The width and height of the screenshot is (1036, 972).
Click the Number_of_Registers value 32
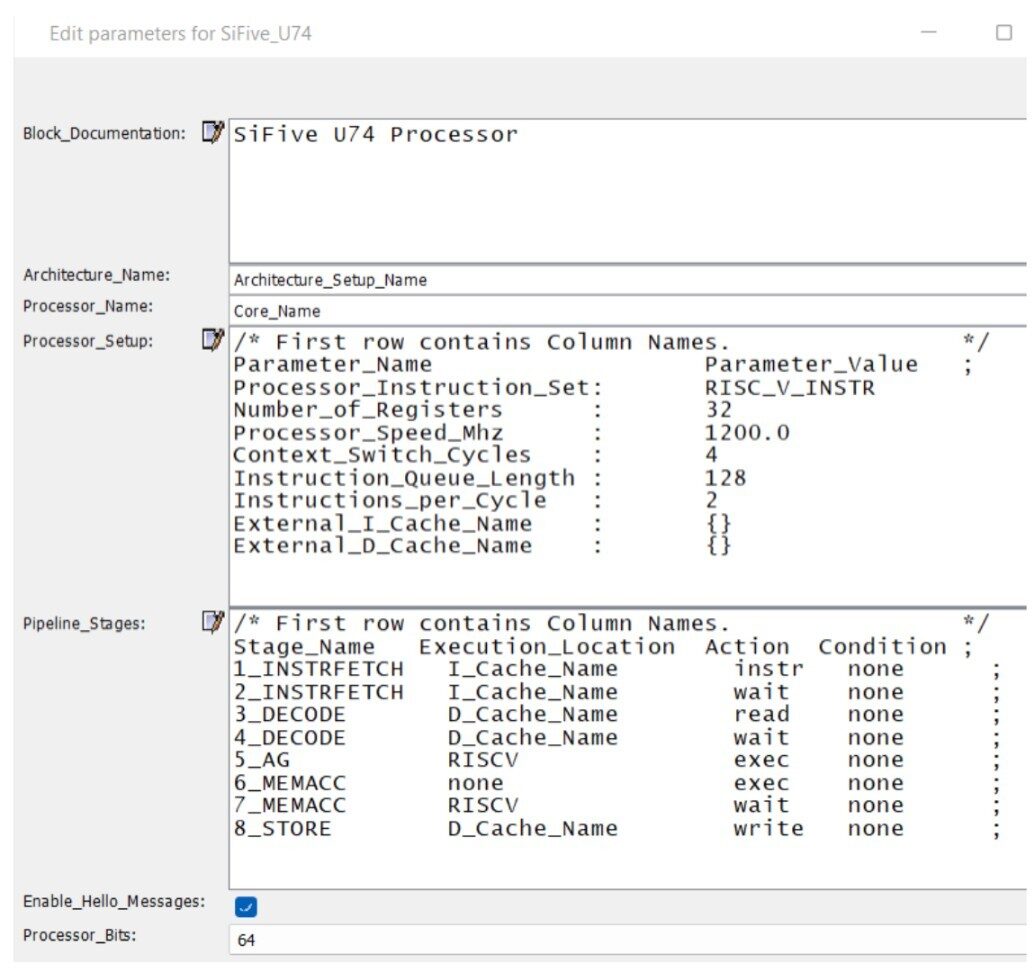[718, 410]
